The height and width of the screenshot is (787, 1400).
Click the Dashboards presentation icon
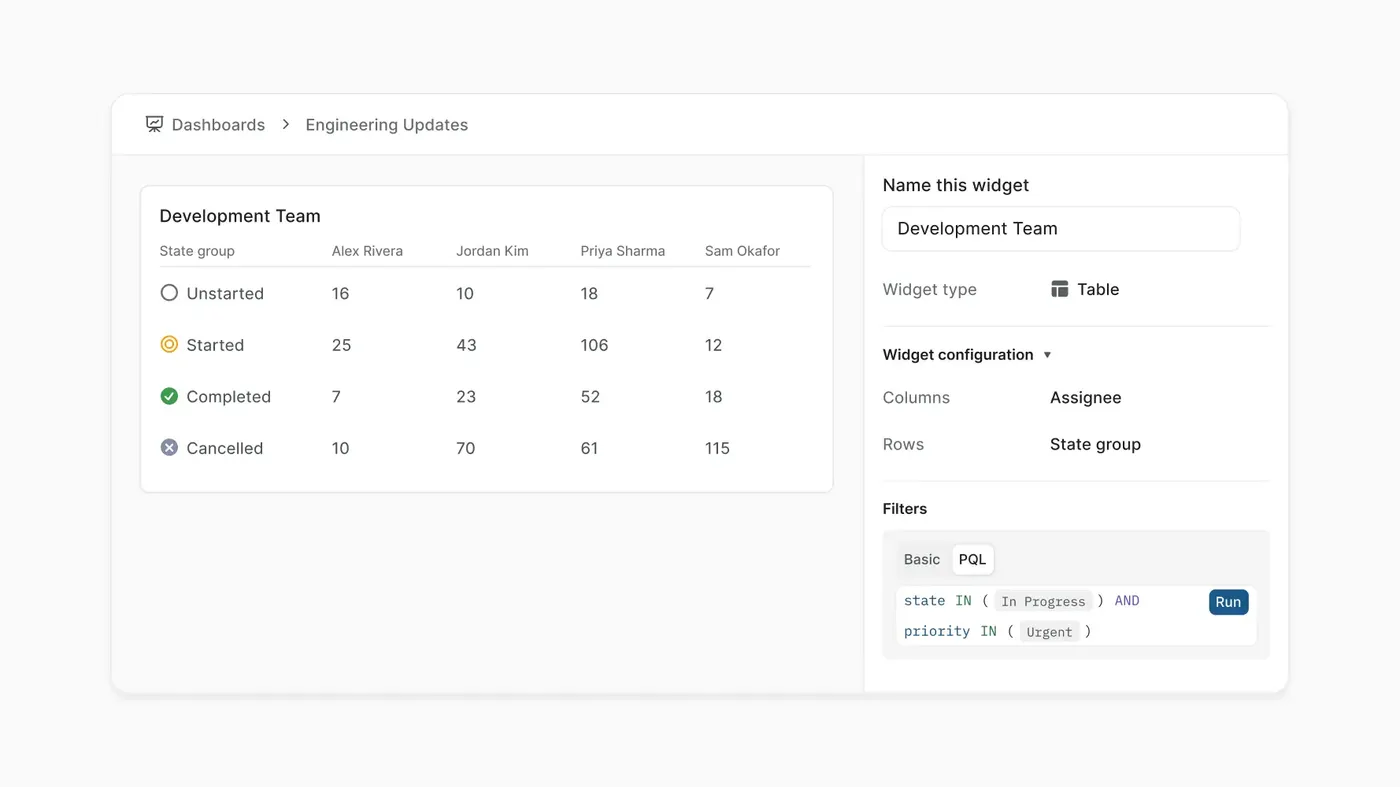click(154, 124)
